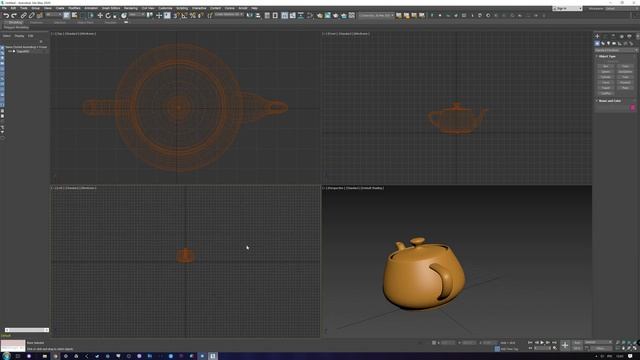Screen dimensions: 640x360
Task: Open Select by Name dialog icon
Action: point(74,16)
